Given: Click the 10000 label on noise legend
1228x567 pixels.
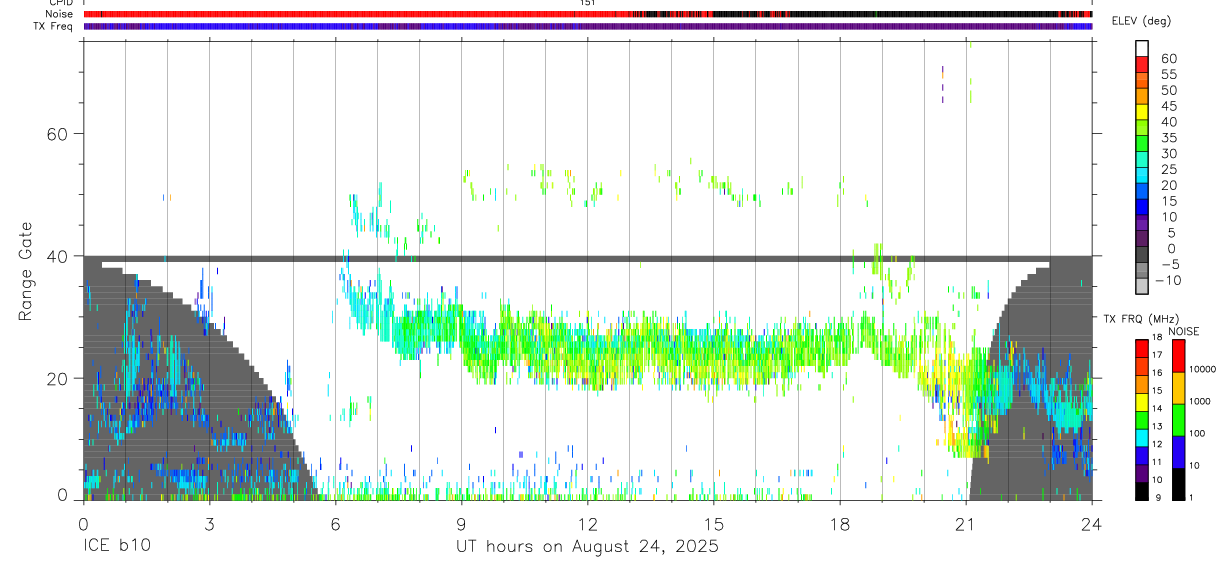Looking at the screenshot, I should click(x=1201, y=369).
